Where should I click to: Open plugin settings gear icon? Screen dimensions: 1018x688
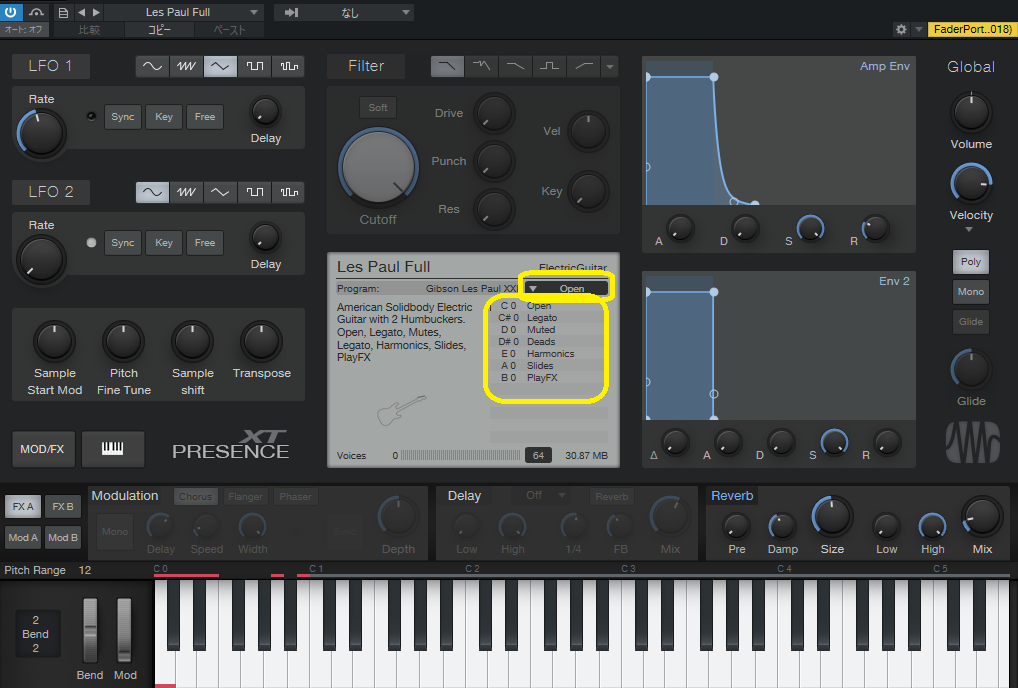click(901, 29)
